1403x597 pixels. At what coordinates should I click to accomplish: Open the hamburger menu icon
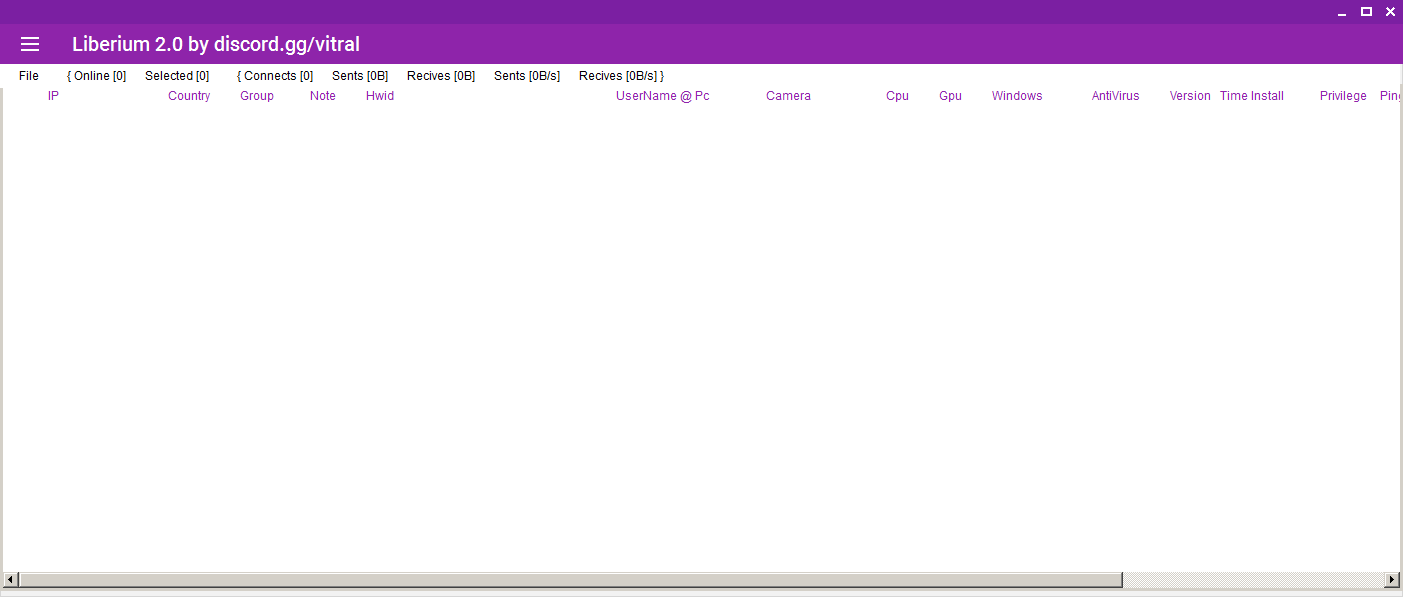(30, 44)
